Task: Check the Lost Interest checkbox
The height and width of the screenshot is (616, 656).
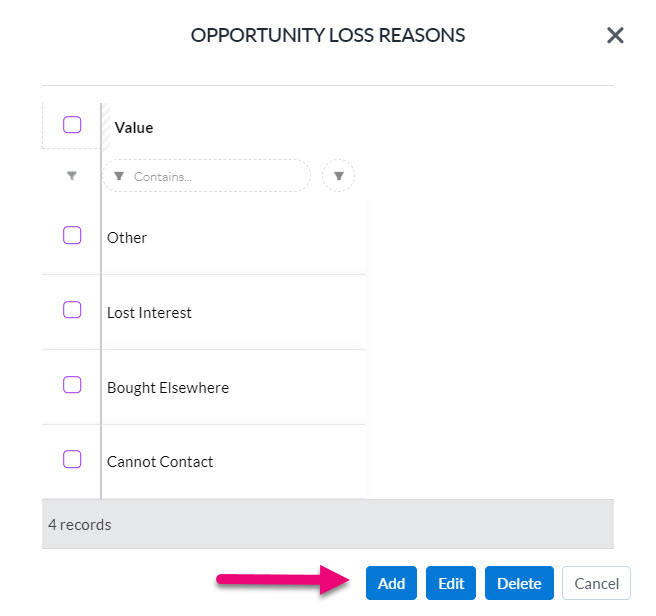Action: coord(72,310)
